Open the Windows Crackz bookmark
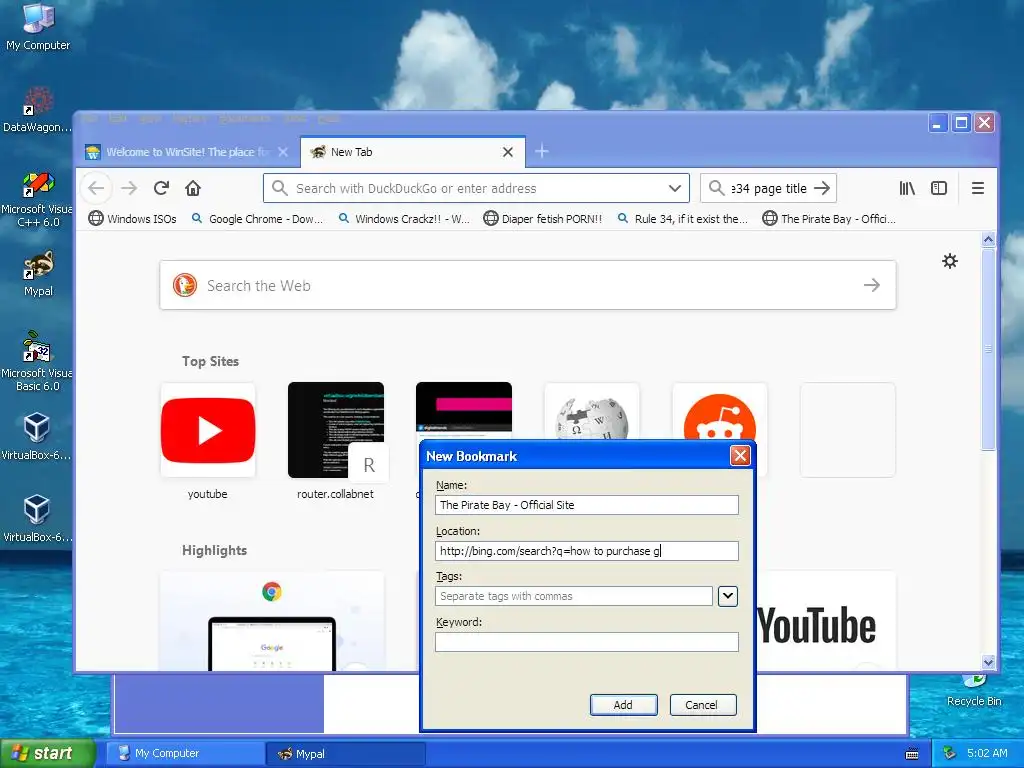This screenshot has width=1024, height=768. click(x=404, y=219)
